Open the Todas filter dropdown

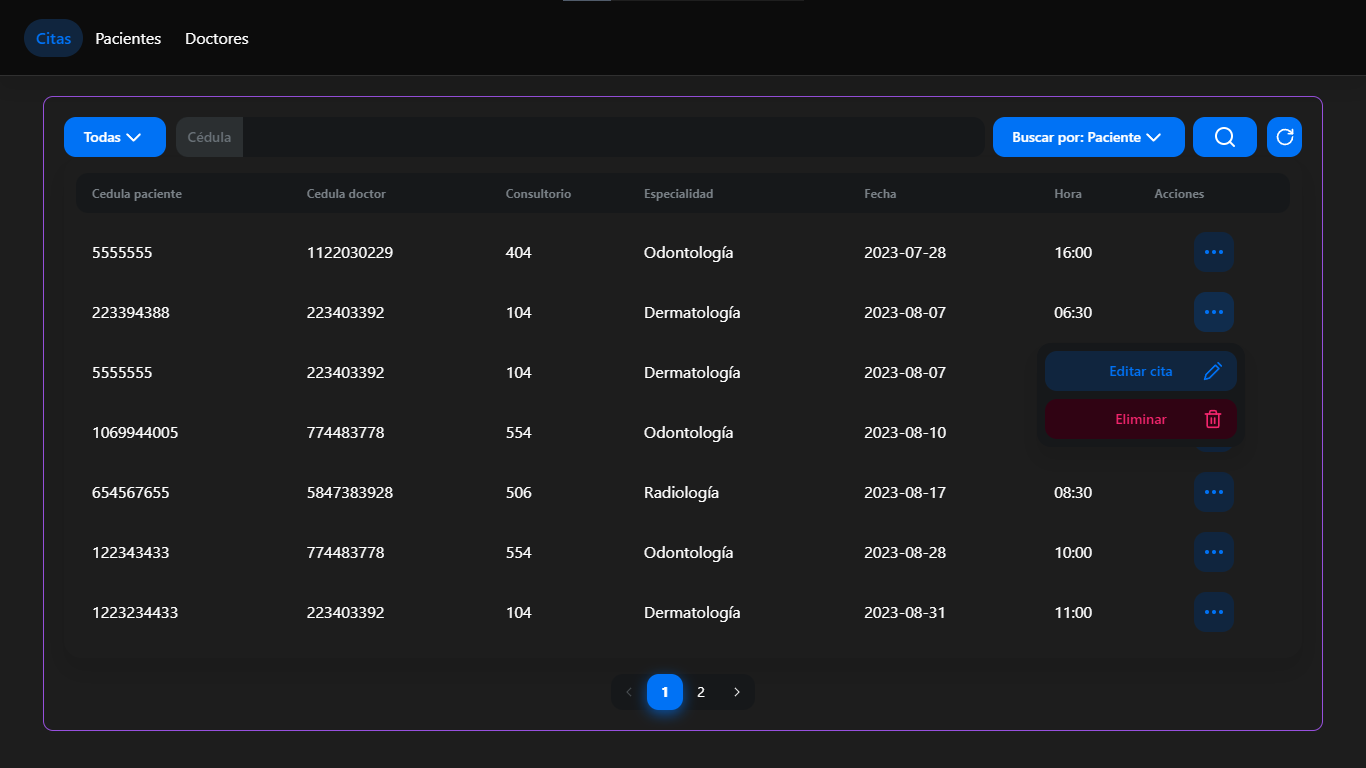(x=115, y=137)
